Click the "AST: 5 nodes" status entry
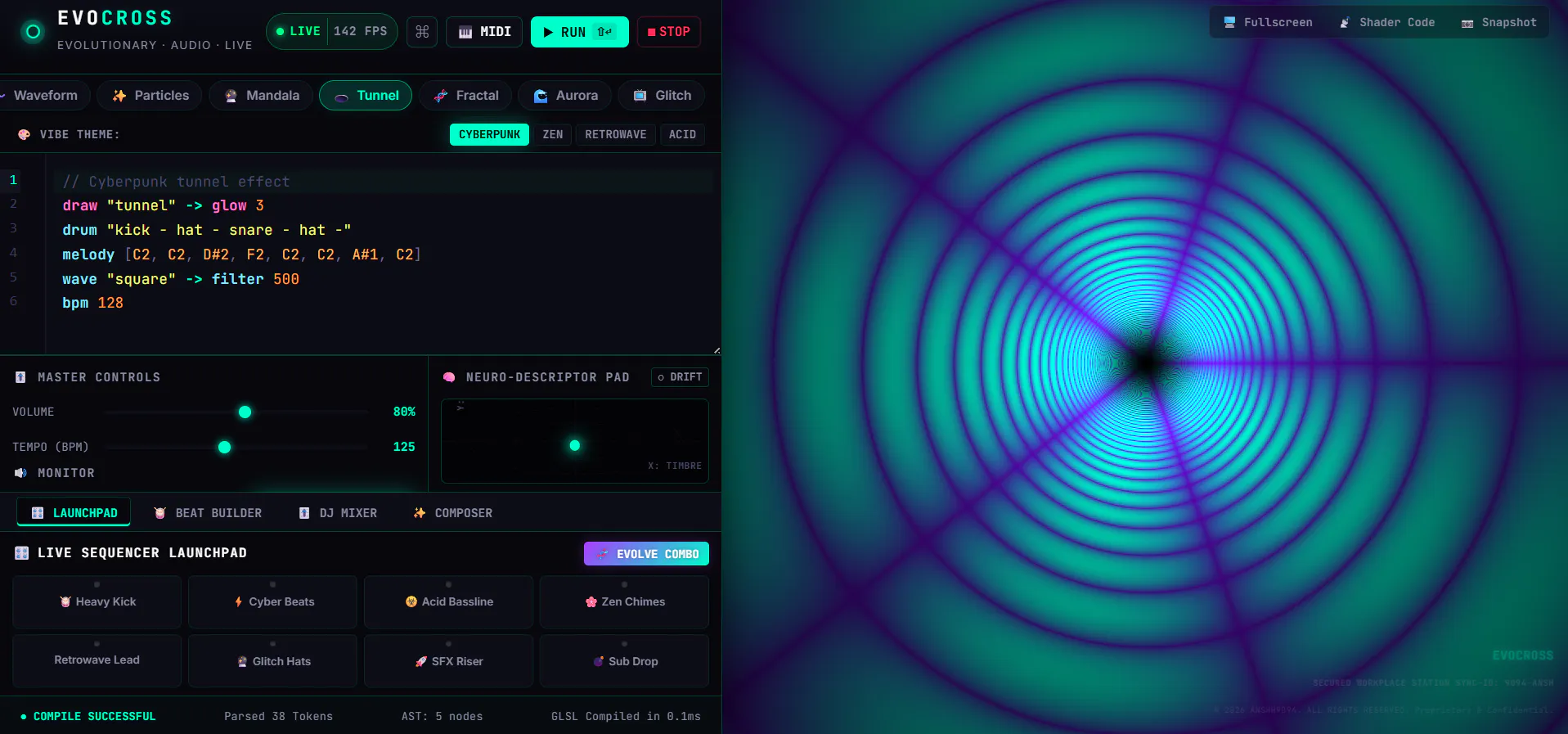This screenshot has width=1568, height=734. (443, 717)
